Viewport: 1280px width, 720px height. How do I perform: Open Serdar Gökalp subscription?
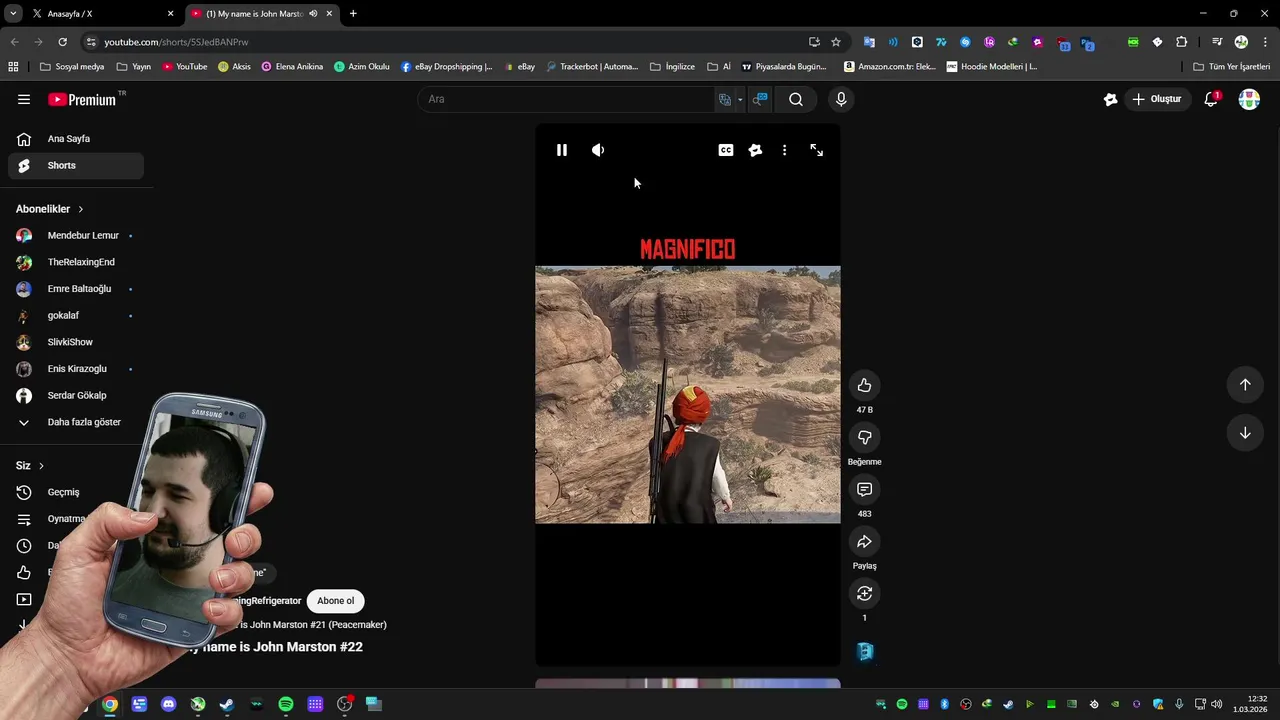(x=76, y=395)
